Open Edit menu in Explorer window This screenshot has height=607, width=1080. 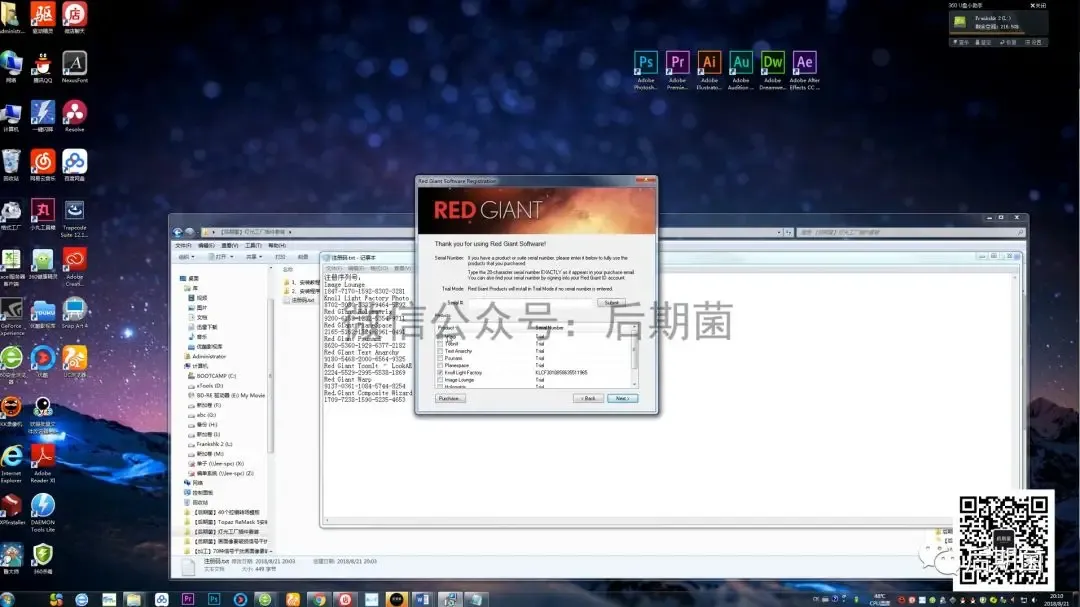click(206, 245)
